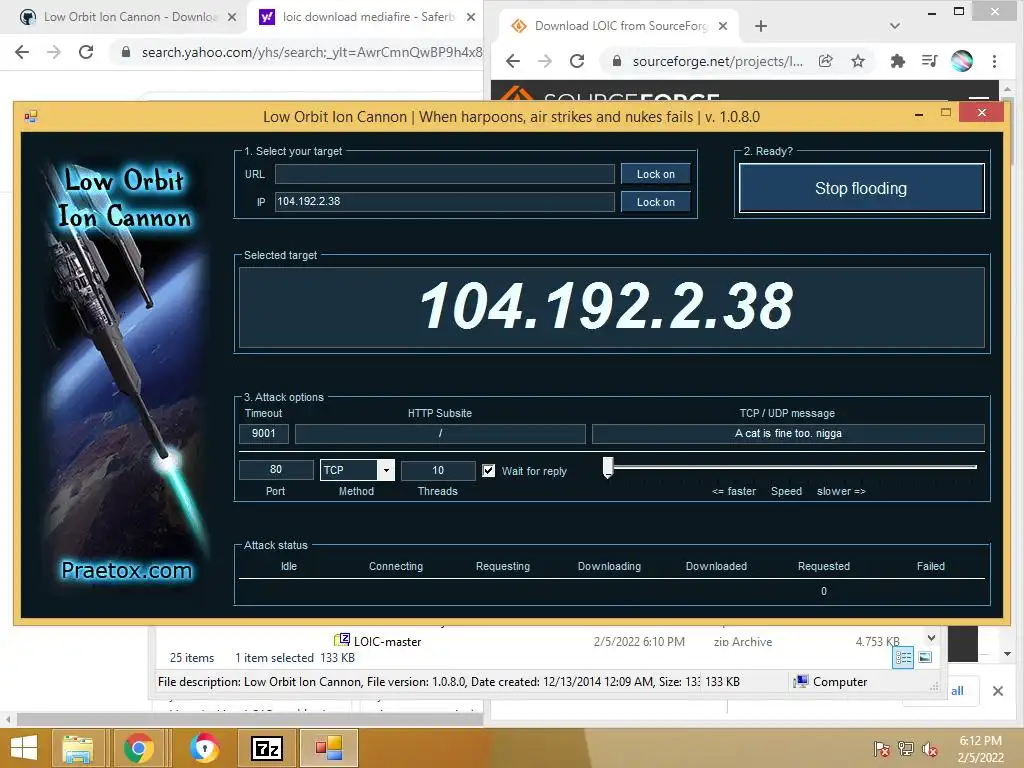The height and width of the screenshot is (768, 1024).
Task: Bookmark the SourceForge page with the star
Action: pyautogui.click(x=858, y=61)
